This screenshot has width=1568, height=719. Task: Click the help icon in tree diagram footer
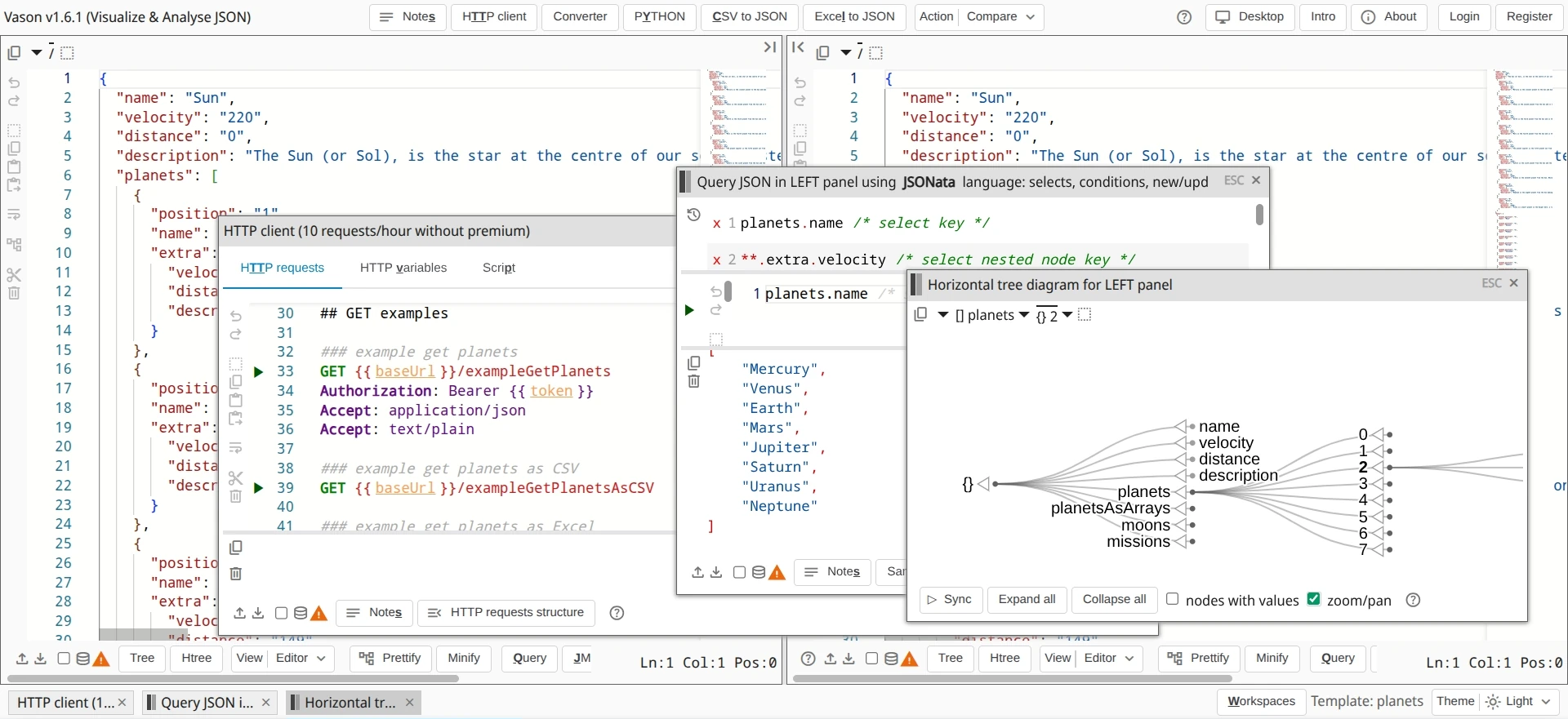point(1413,601)
